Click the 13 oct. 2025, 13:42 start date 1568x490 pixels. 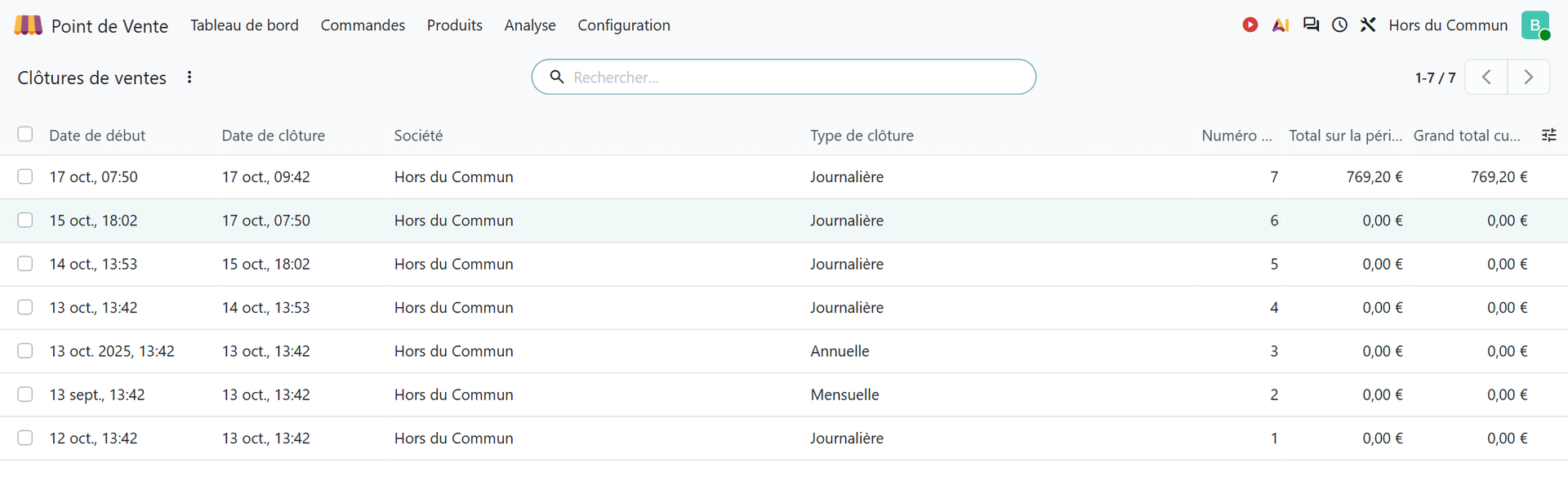pos(112,351)
